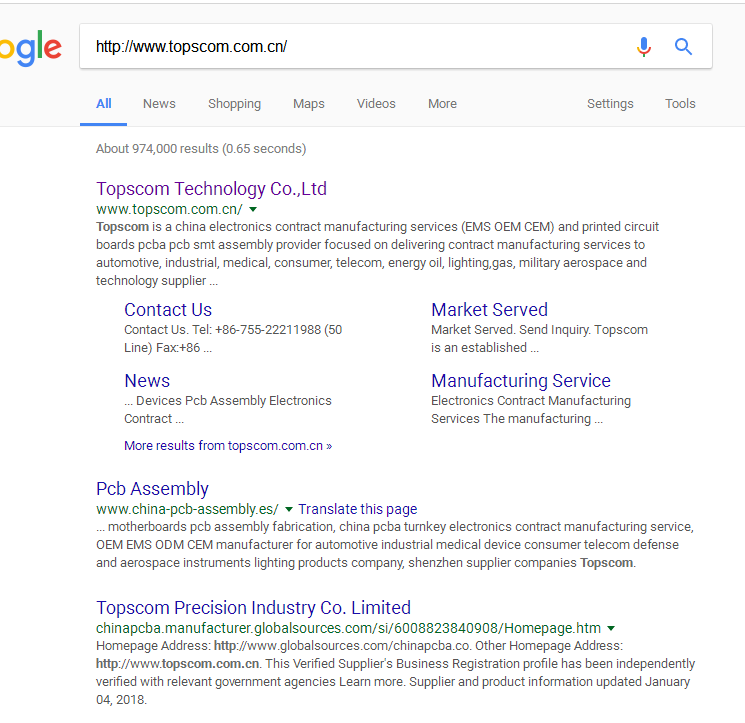Click the www.topscom.com.cn/ green URL

pyautogui.click(x=169, y=209)
